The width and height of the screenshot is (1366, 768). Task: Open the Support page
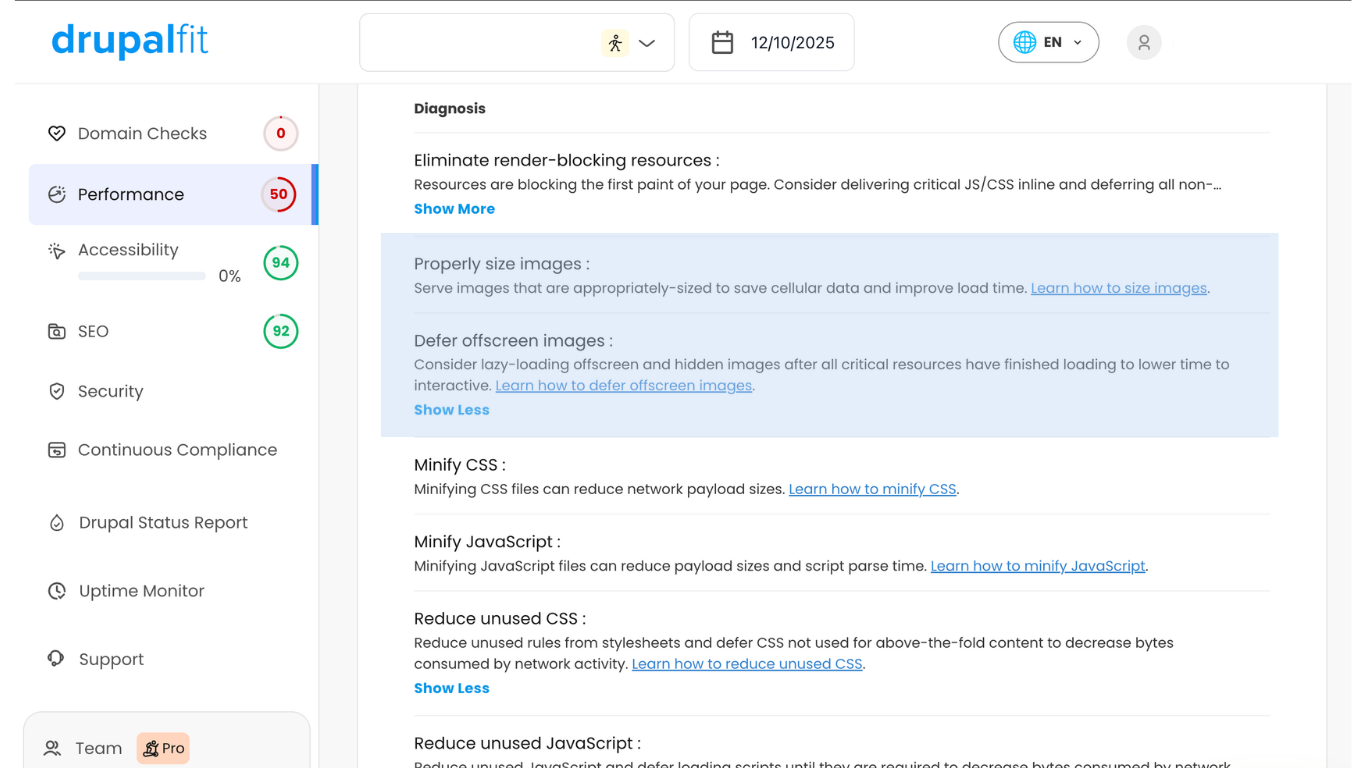coord(111,659)
